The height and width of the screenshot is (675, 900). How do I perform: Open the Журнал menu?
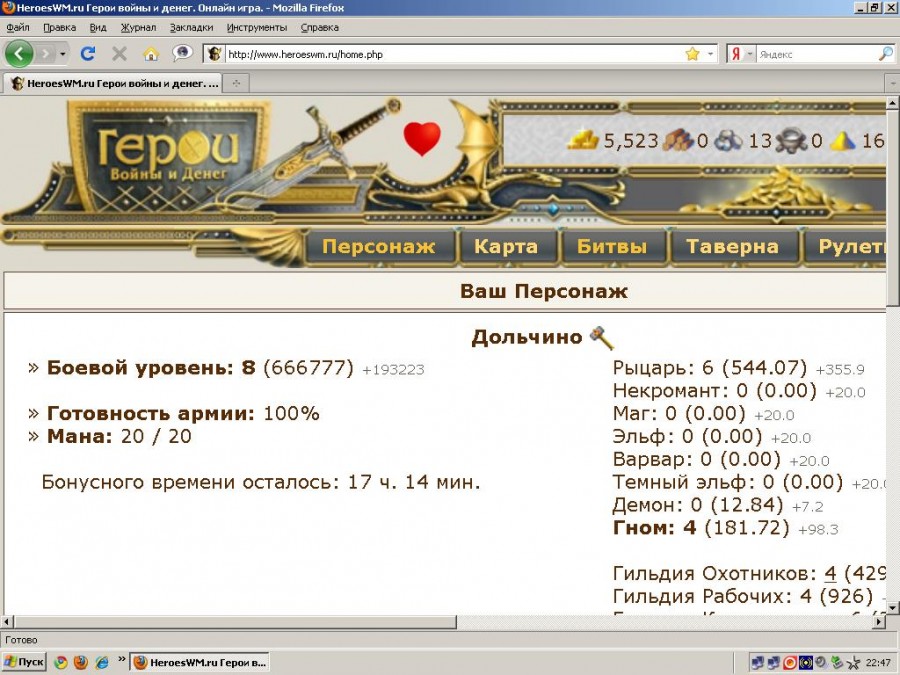coord(138,27)
